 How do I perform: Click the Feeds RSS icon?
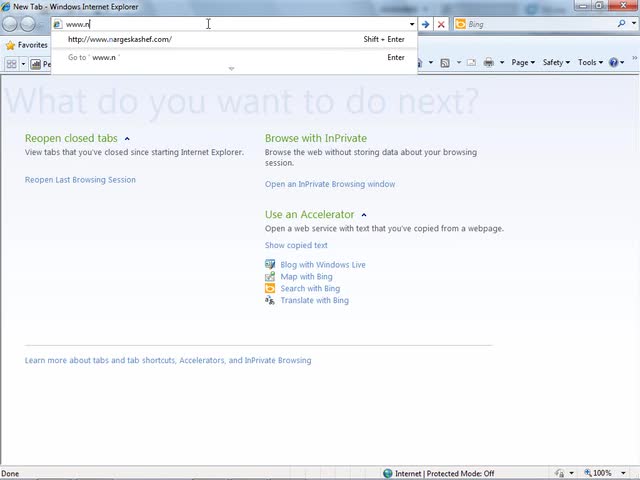(x=445, y=62)
